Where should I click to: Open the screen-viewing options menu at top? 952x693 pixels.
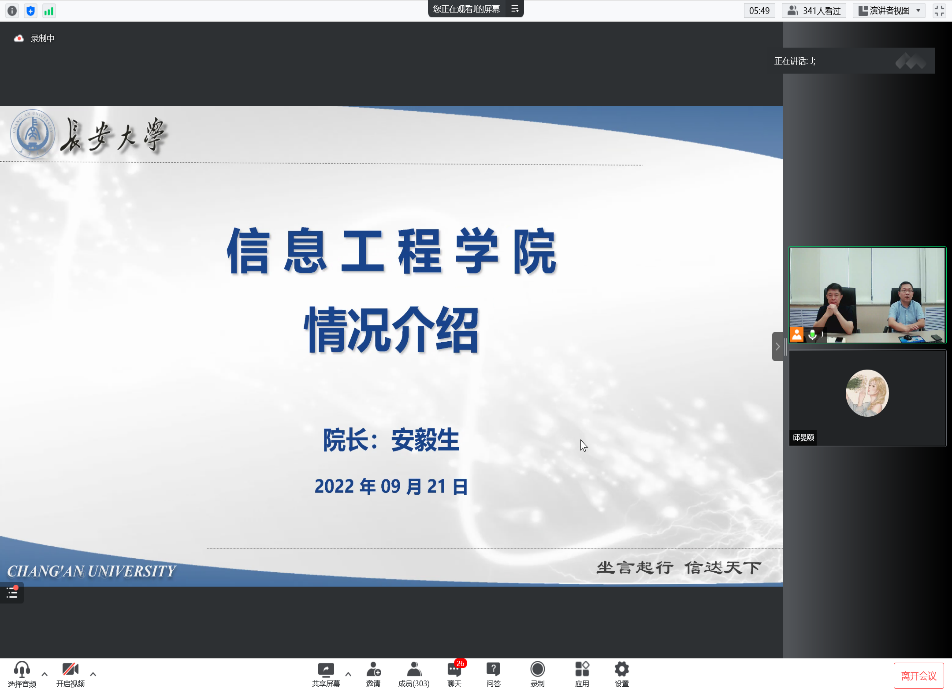point(515,9)
